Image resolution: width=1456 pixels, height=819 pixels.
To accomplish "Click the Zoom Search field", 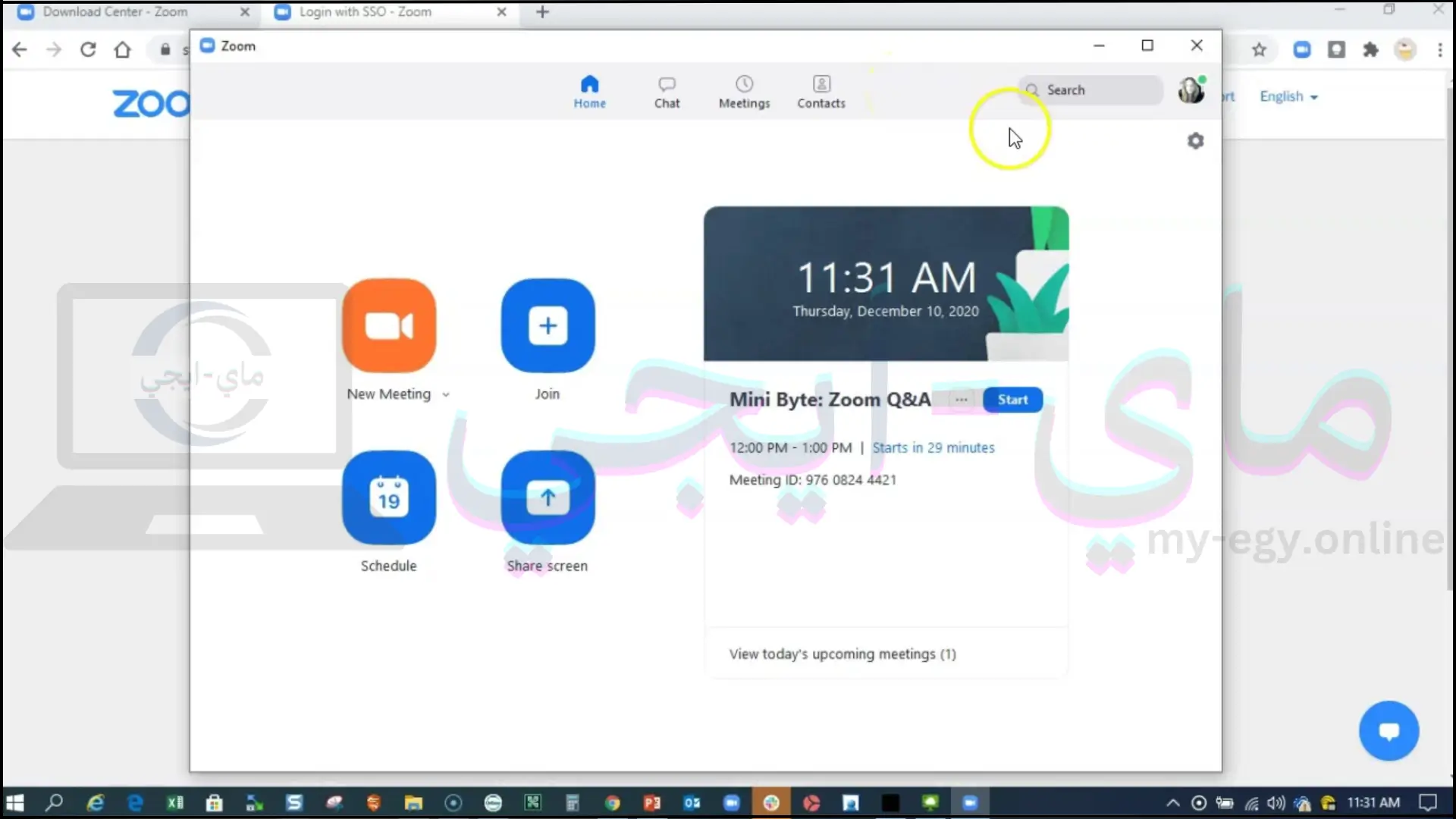I will point(1090,89).
